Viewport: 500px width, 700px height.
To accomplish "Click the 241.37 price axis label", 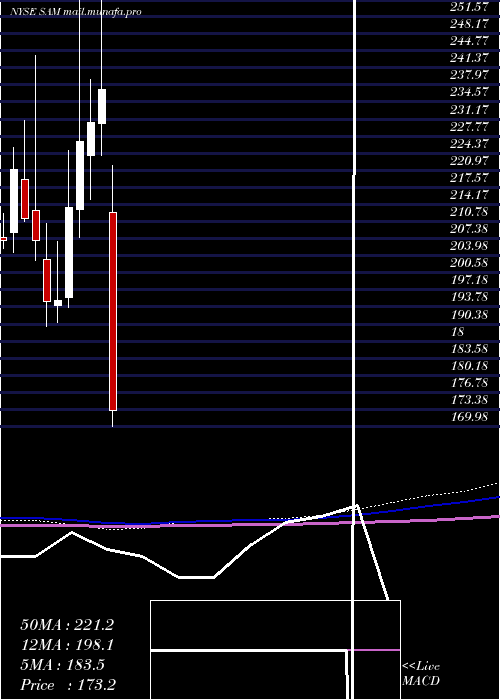I will coord(469,58).
